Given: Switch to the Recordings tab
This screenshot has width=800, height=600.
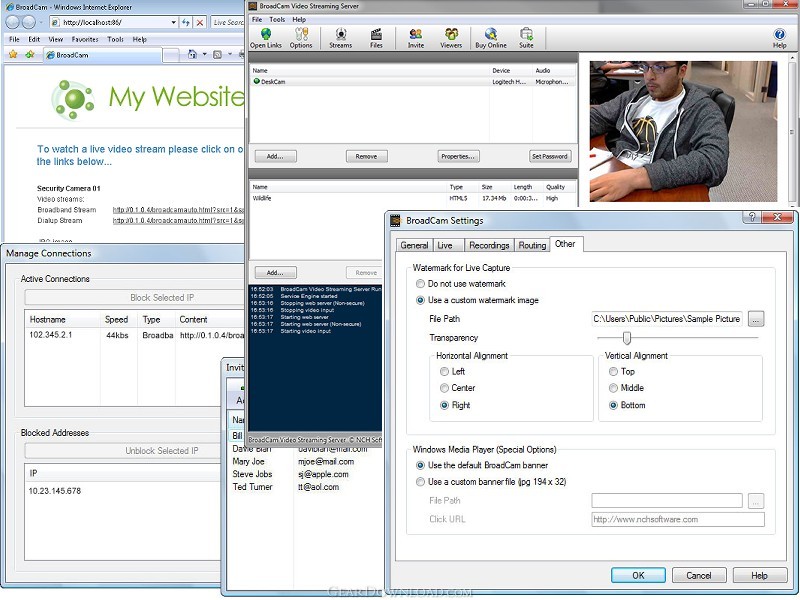Looking at the screenshot, I should [x=489, y=245].
